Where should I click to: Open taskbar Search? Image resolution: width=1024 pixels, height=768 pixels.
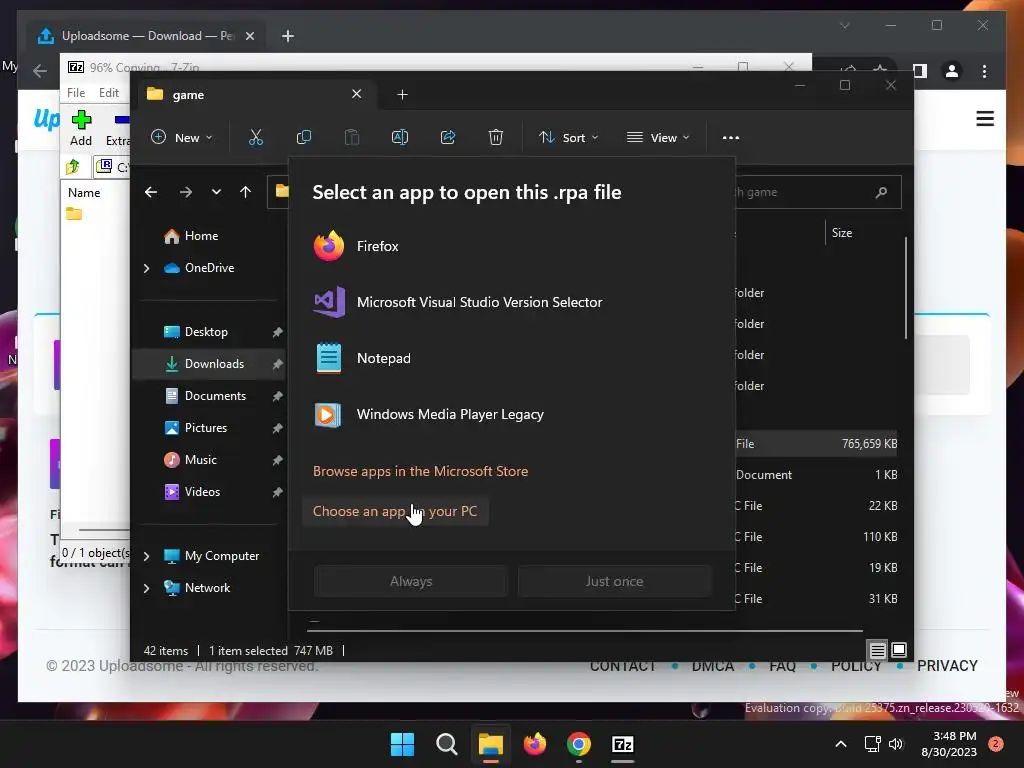click(x=447, y=744)
